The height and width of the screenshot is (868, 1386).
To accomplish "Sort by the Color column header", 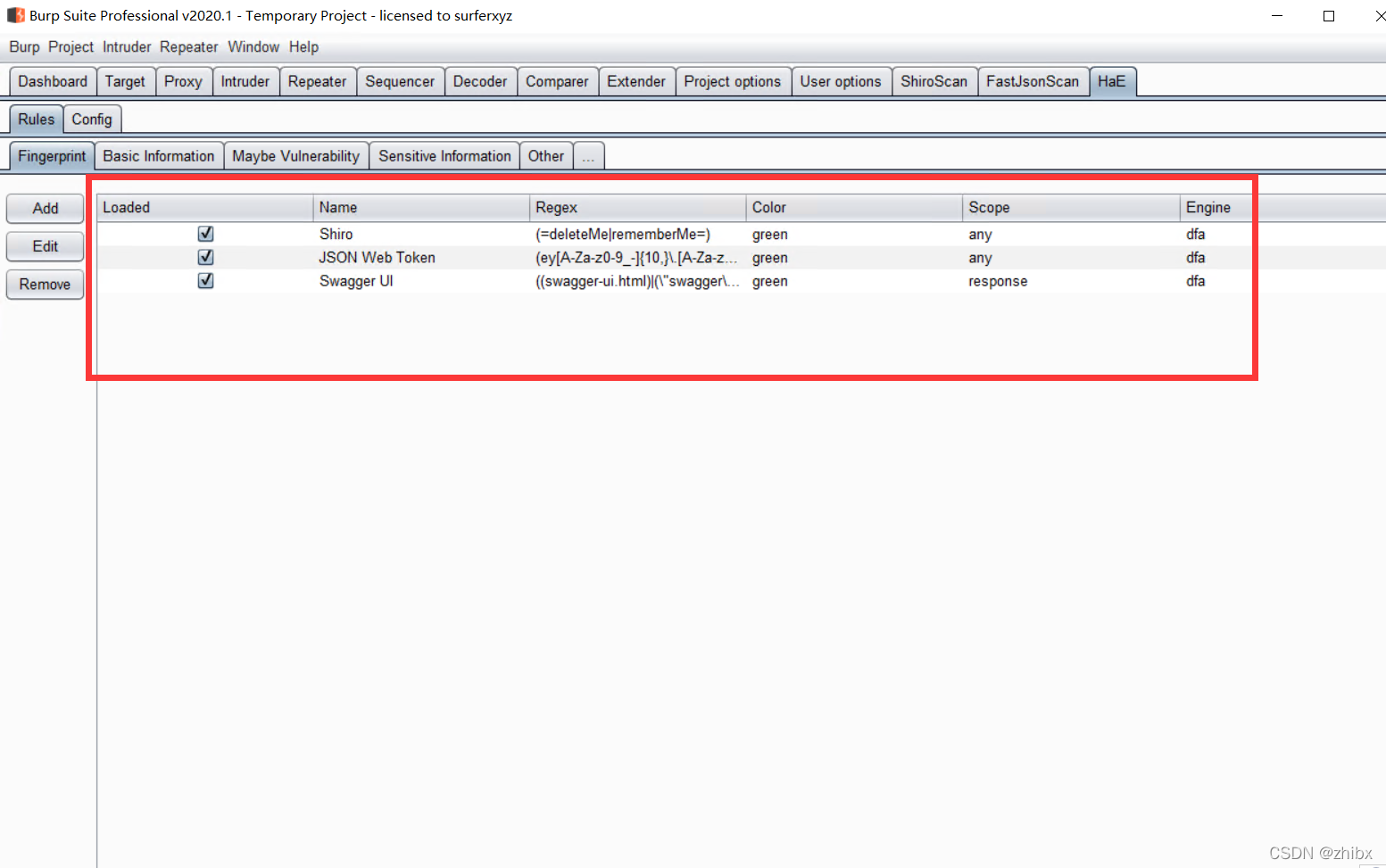I will tap(854, 208).
